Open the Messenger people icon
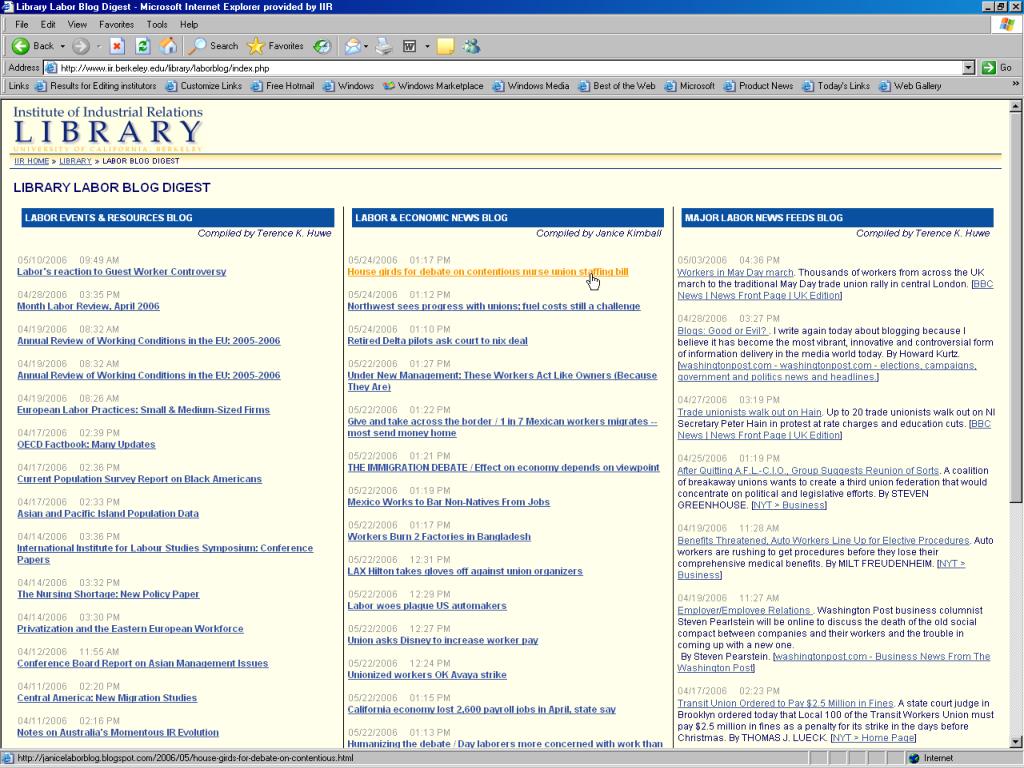The image size is (1024, 768). point(472,46)
